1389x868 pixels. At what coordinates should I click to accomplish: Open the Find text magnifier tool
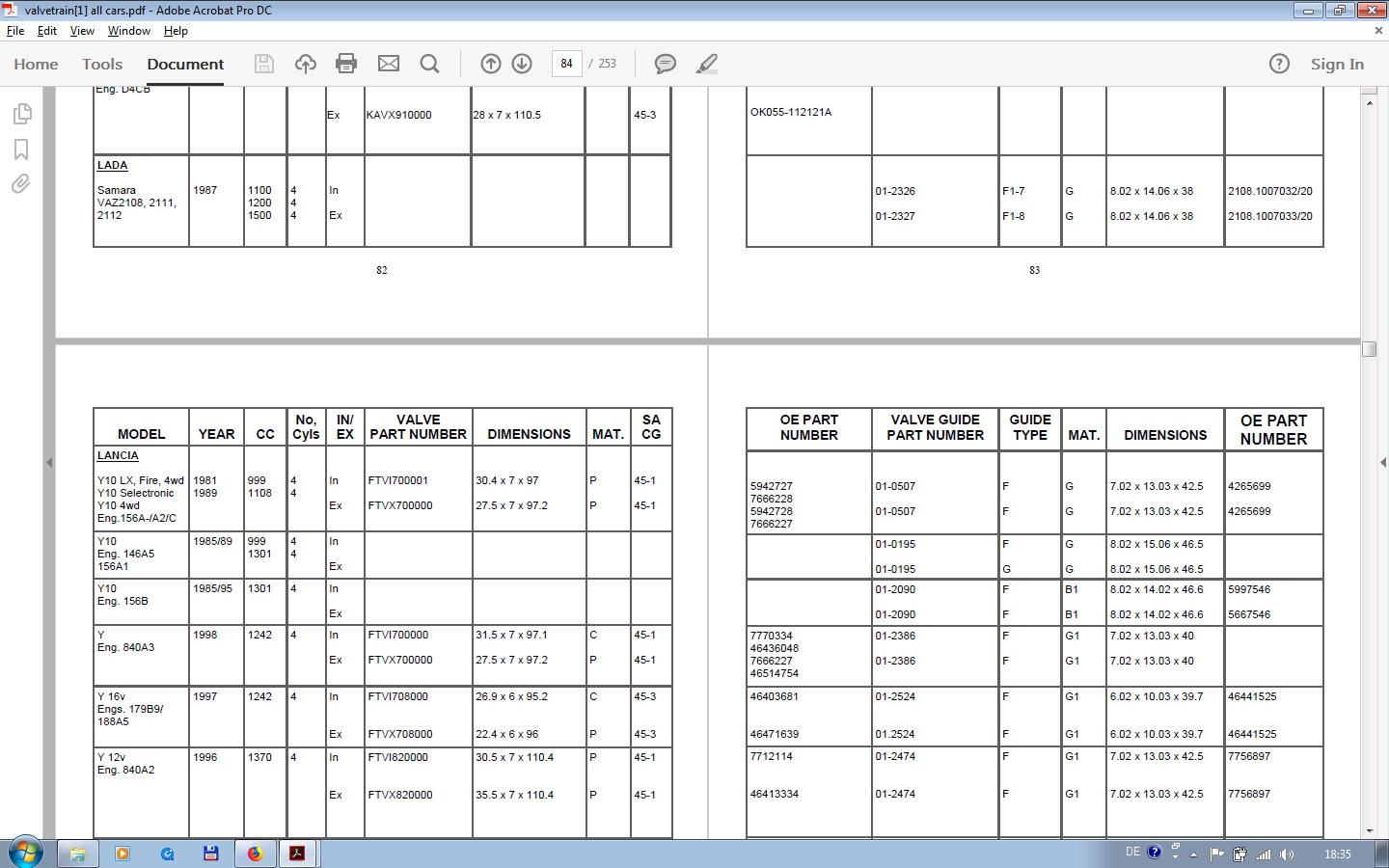430,64
